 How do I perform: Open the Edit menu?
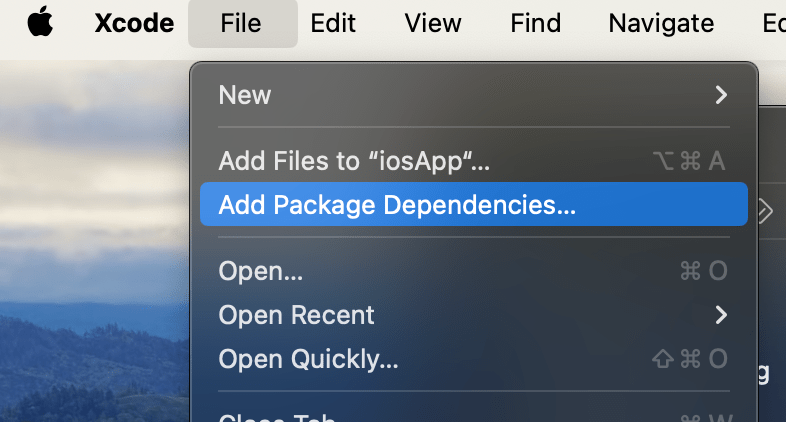point(333,23)
